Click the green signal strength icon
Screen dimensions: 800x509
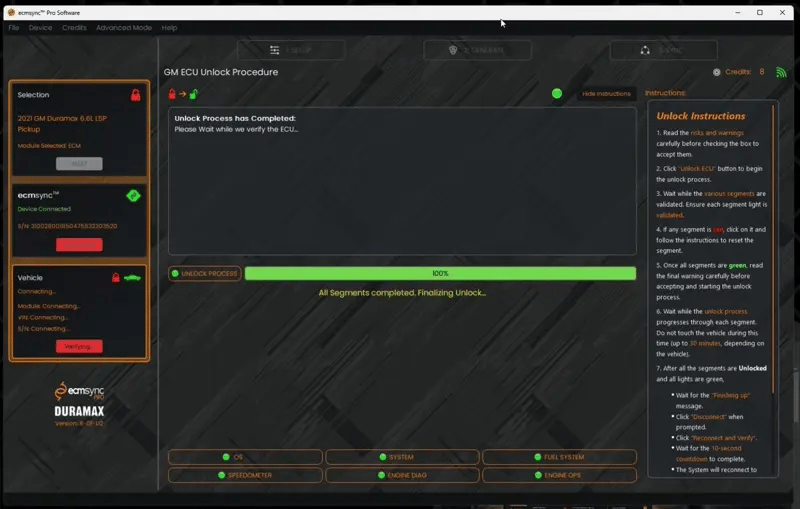pyautogui.click(x=781, y=72)
